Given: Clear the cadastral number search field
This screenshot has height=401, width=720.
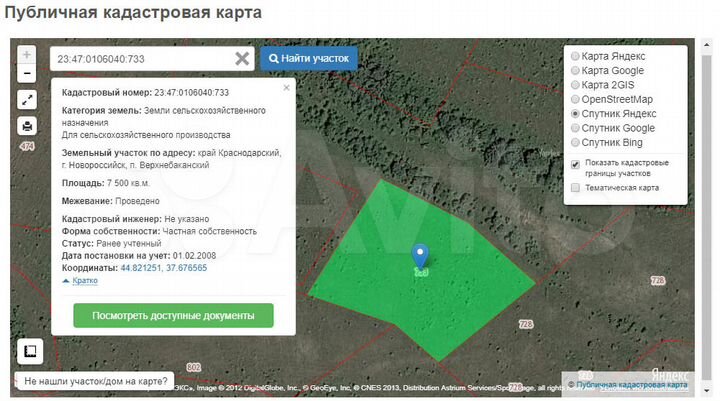Looking at the screenshot, I should pyautogui.click(x=242, y=58).
